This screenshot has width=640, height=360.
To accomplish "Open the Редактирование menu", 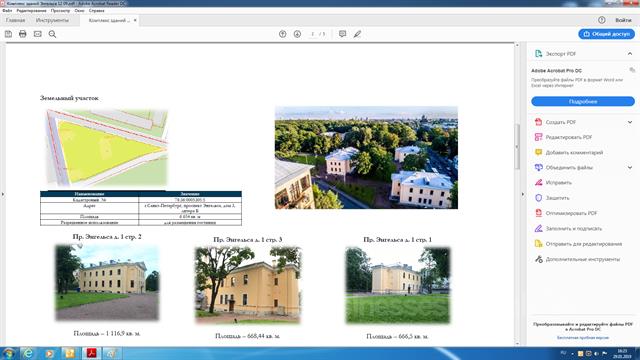I will (x=31, y=11).
